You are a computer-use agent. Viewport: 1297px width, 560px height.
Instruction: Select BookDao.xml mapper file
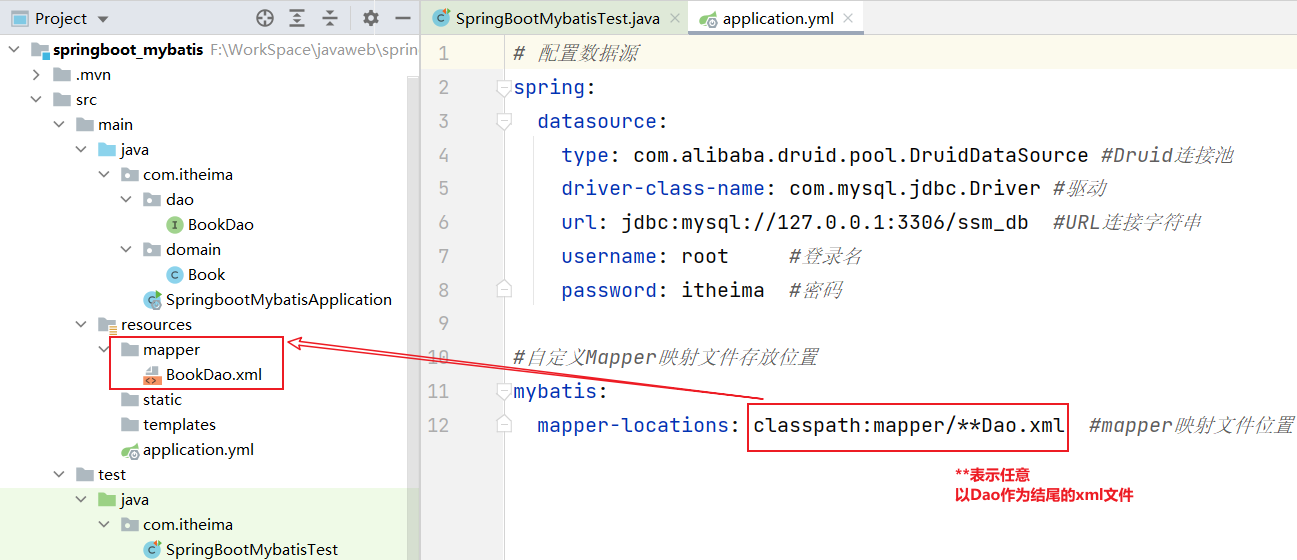(213, 374)
